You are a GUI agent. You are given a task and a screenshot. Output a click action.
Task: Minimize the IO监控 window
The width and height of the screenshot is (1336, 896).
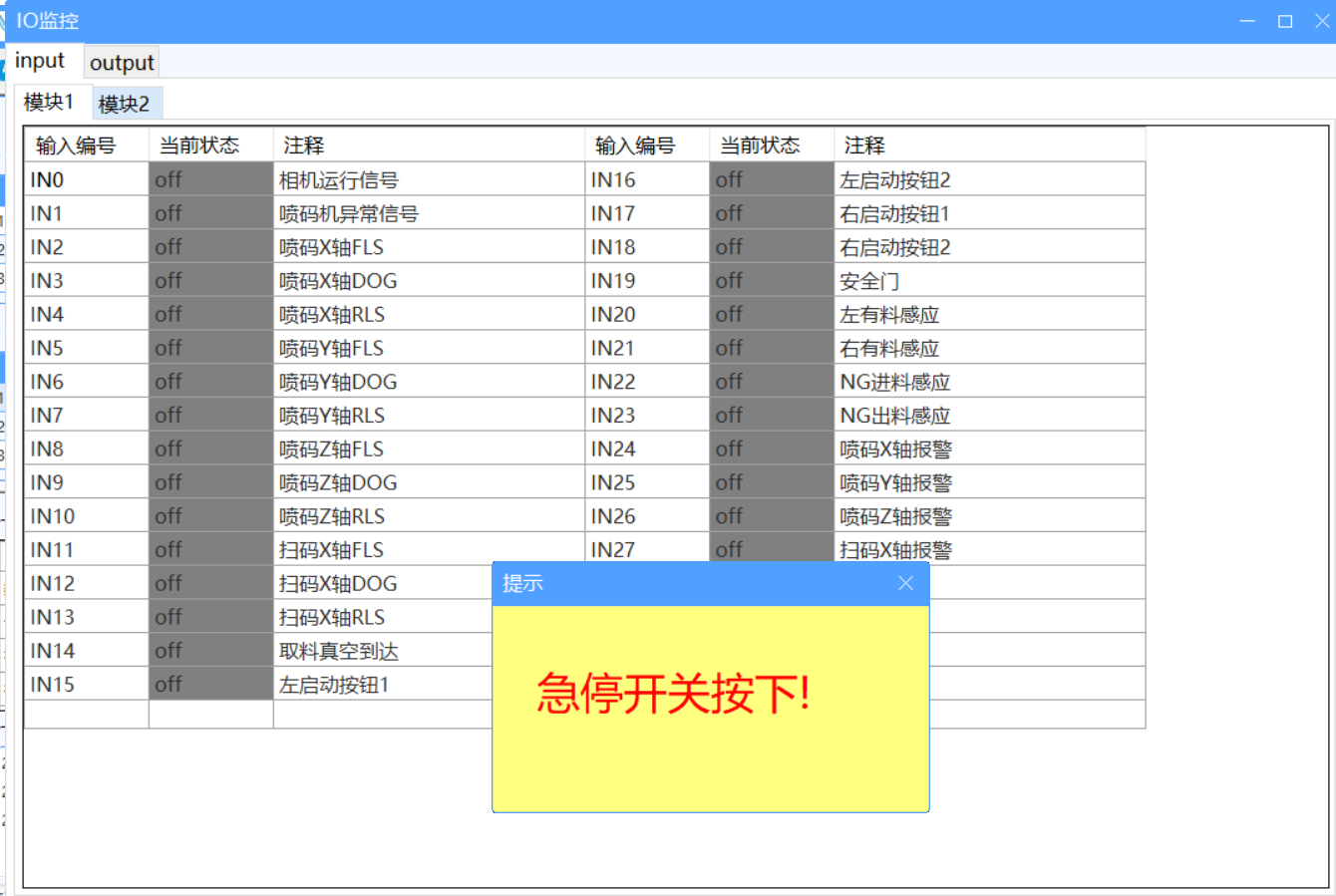pyautogui.click(x=1247, y=21)
